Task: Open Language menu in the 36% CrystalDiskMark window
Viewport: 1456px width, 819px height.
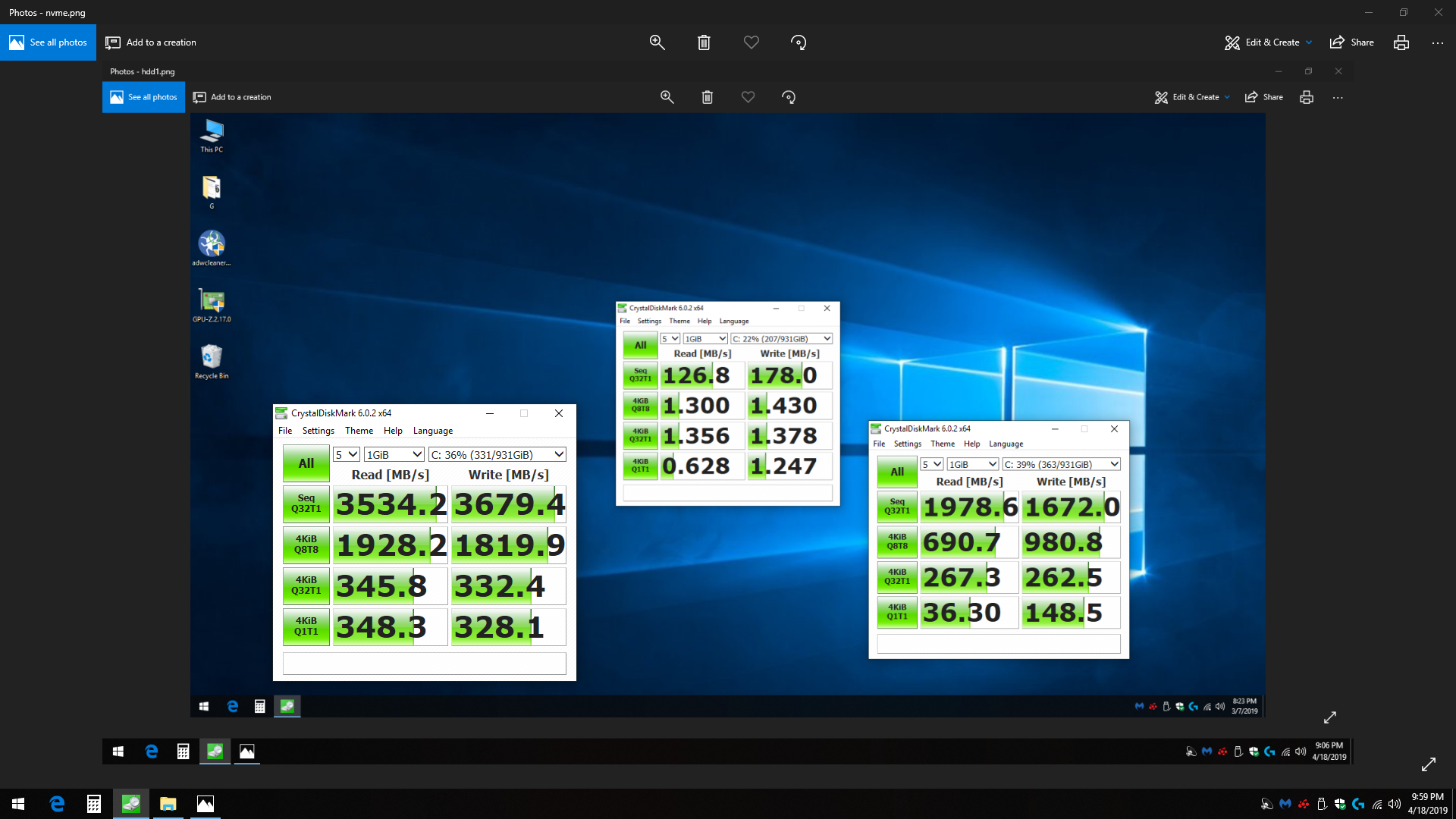Action: coord(433,431)
